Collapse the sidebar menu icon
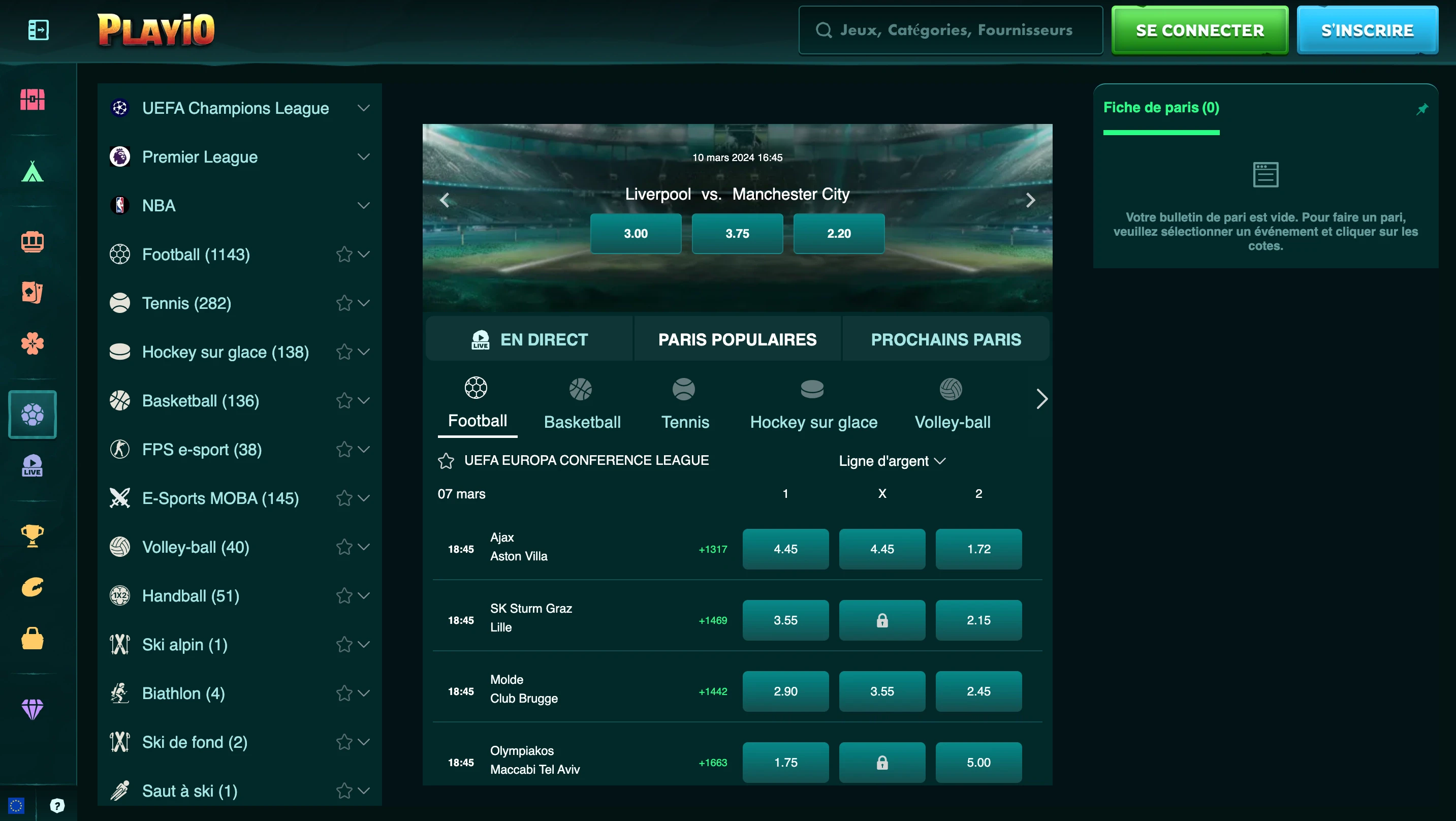 (39, 30)
